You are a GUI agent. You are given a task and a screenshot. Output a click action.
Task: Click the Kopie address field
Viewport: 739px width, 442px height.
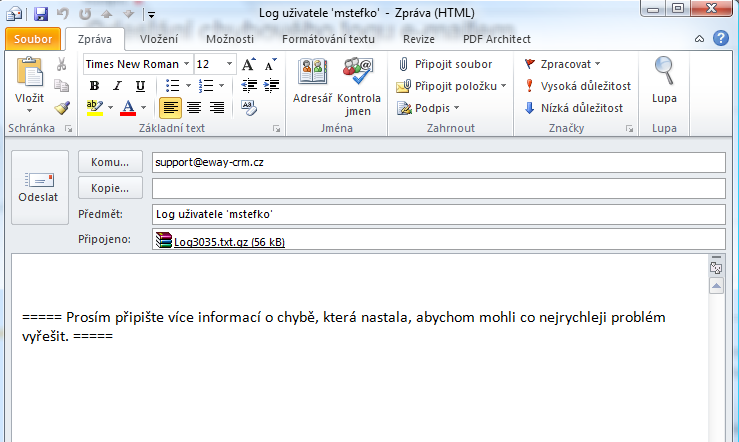coord(438,188)
